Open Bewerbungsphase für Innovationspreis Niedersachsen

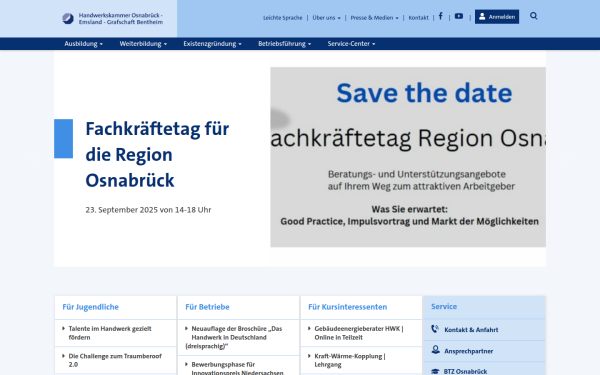(x=237, y=368)
